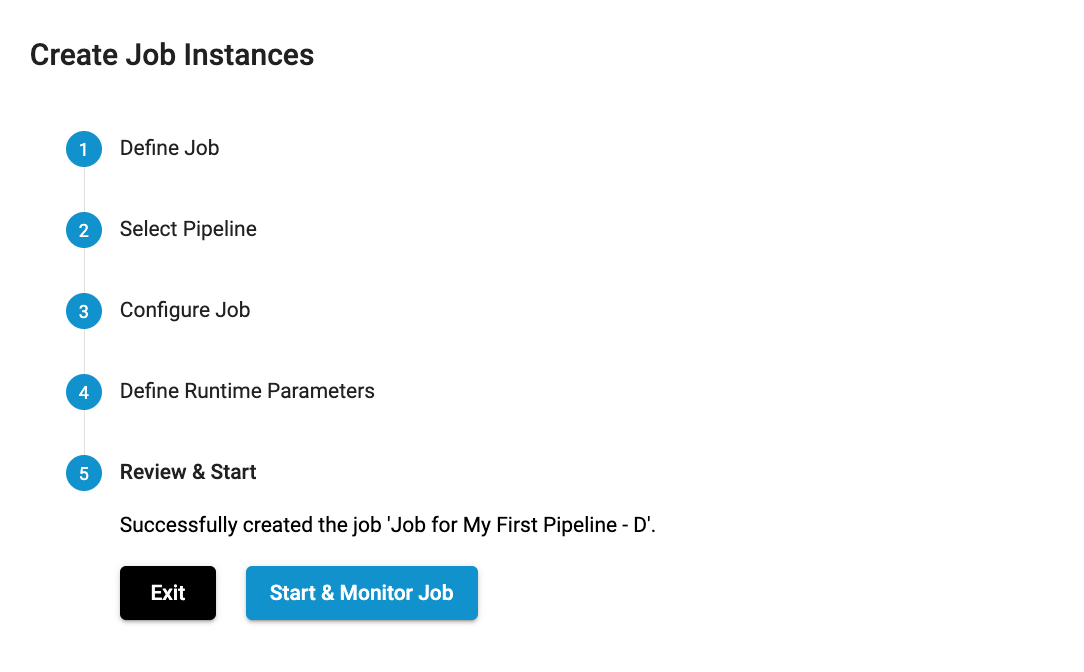The height and width of the screenshot is (672, 1084).
Task: Navigate to Define Runtime Parameters step
Action: click(247, 391)
